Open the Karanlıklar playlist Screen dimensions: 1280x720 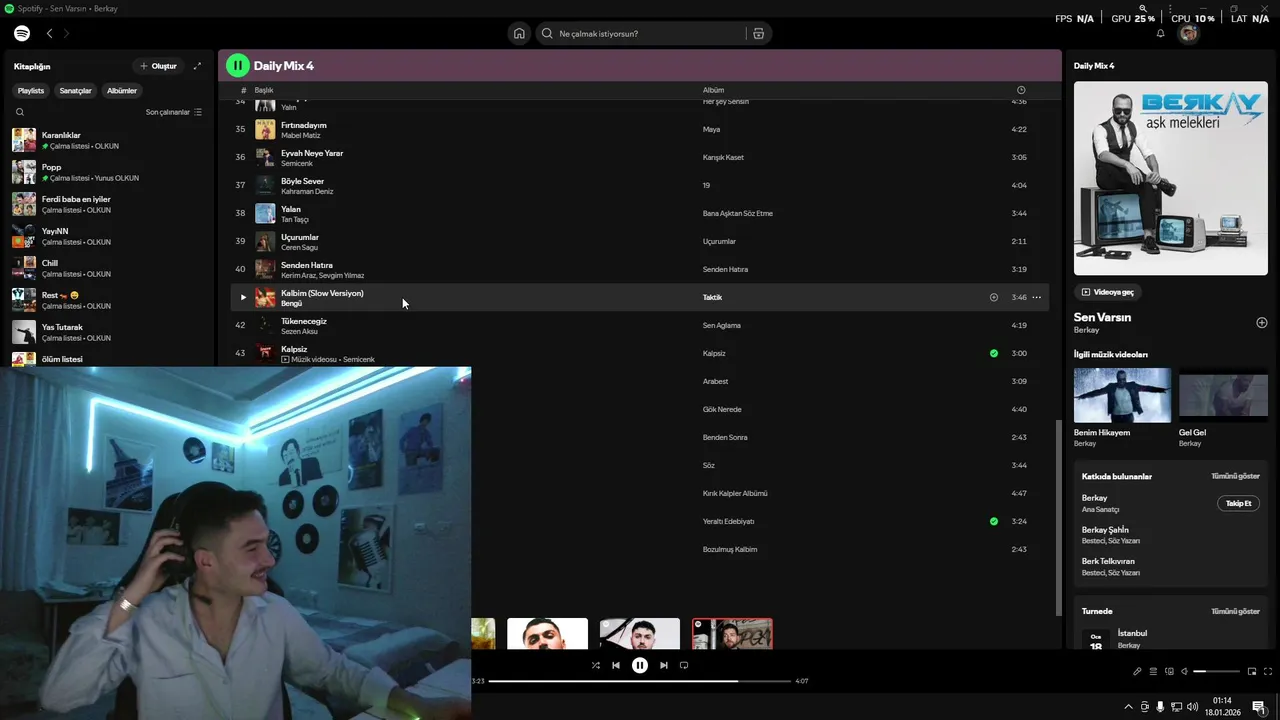pos(110,140)
